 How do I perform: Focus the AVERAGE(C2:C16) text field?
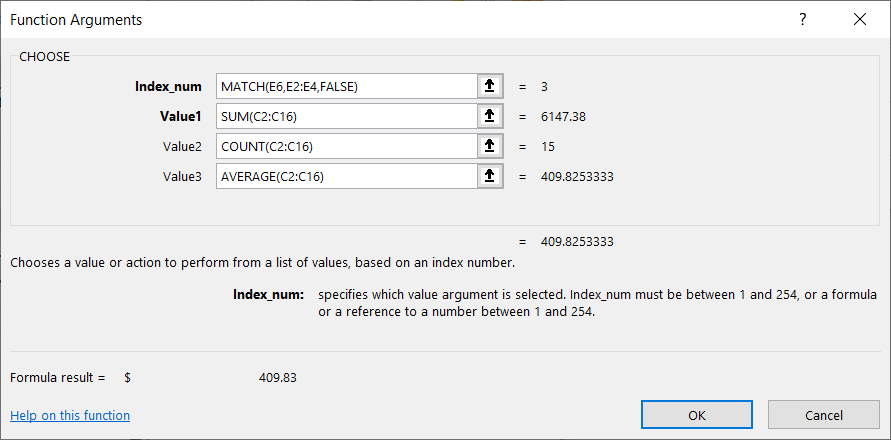click(x=345, y=177)
